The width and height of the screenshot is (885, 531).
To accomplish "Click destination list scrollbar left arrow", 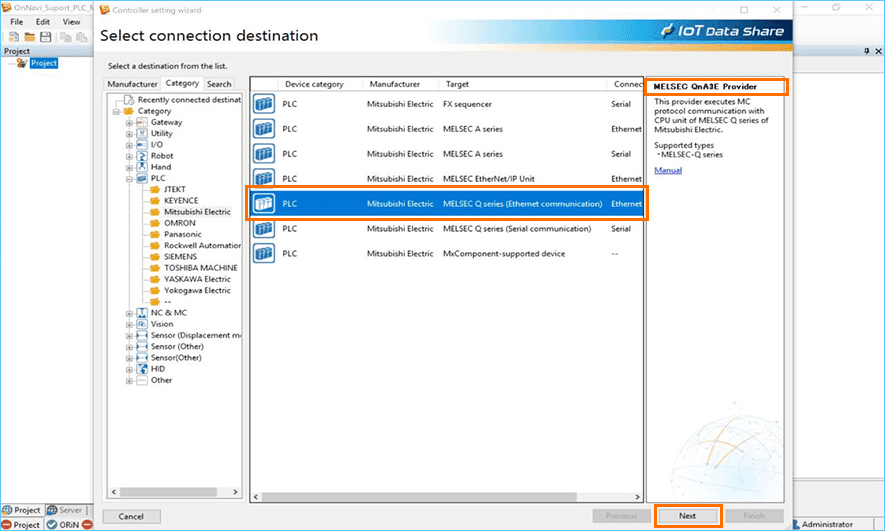I will click(x=256, y=497).
